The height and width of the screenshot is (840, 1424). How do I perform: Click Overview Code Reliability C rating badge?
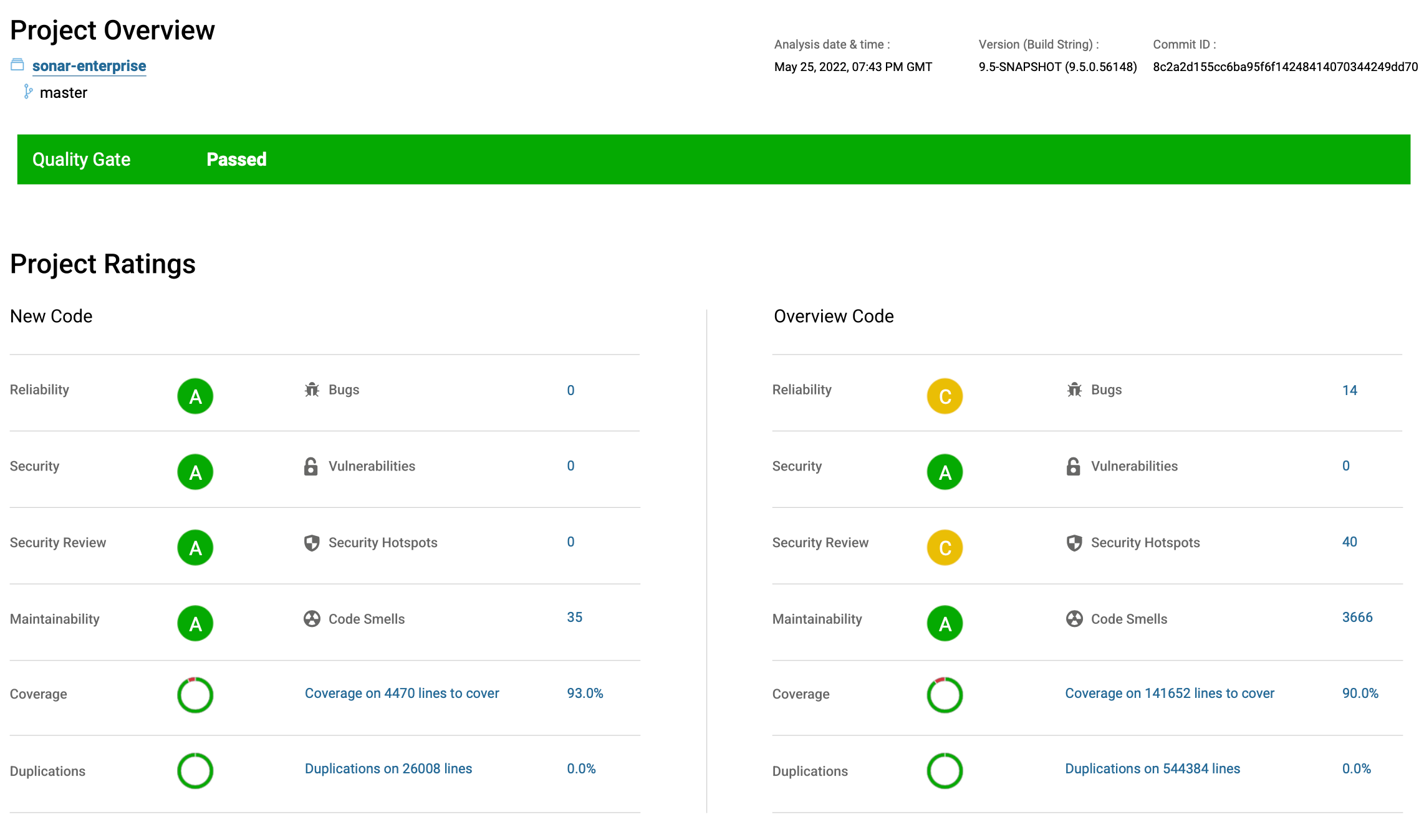(945, 396)
